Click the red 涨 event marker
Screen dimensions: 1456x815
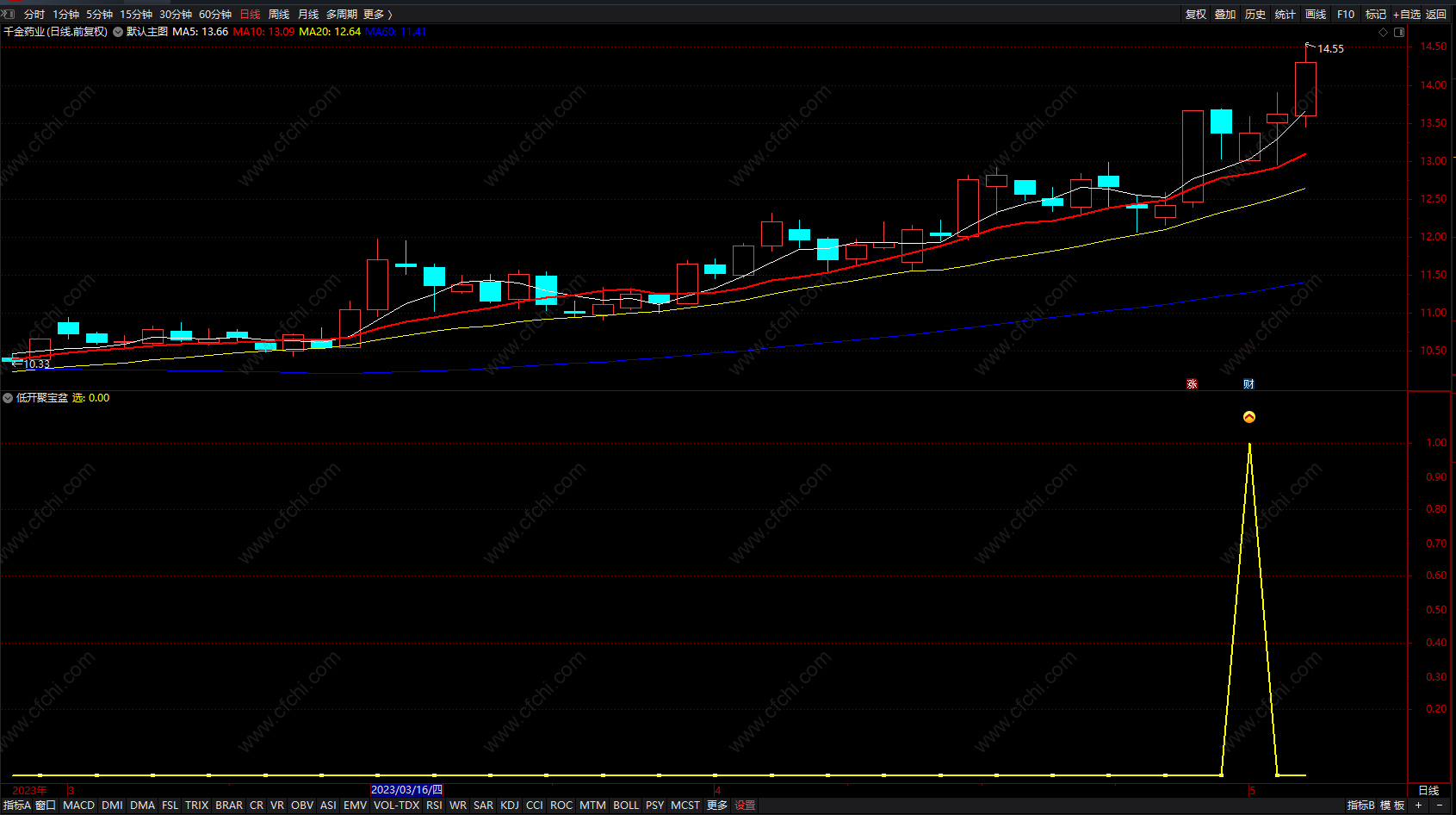(1192, 384)
